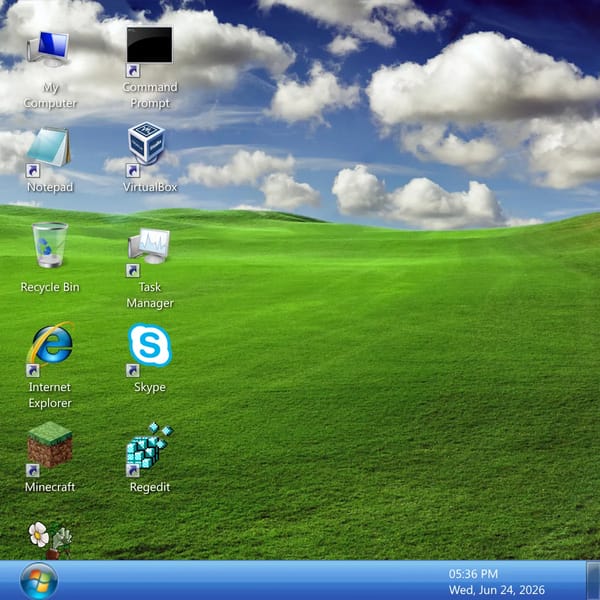Open the My Computer desktop icon
This screenshot has width=600, height=600.
49,49
